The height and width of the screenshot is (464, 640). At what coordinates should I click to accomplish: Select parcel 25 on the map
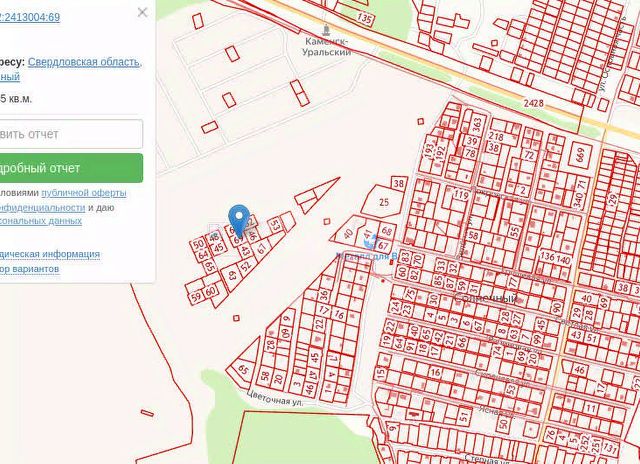383,202
